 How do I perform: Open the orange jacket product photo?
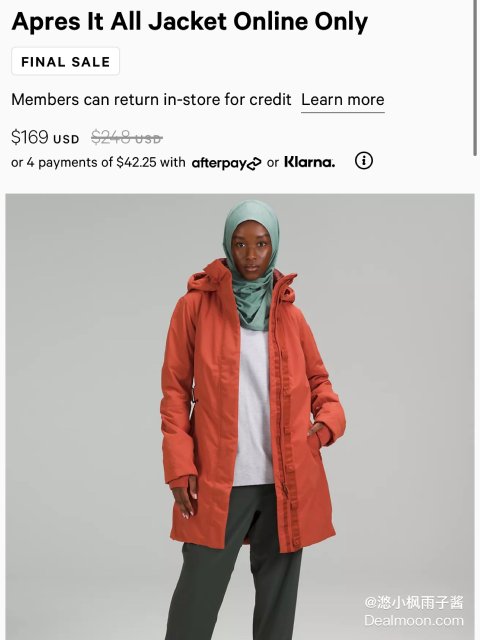click(x=240, y=417)
